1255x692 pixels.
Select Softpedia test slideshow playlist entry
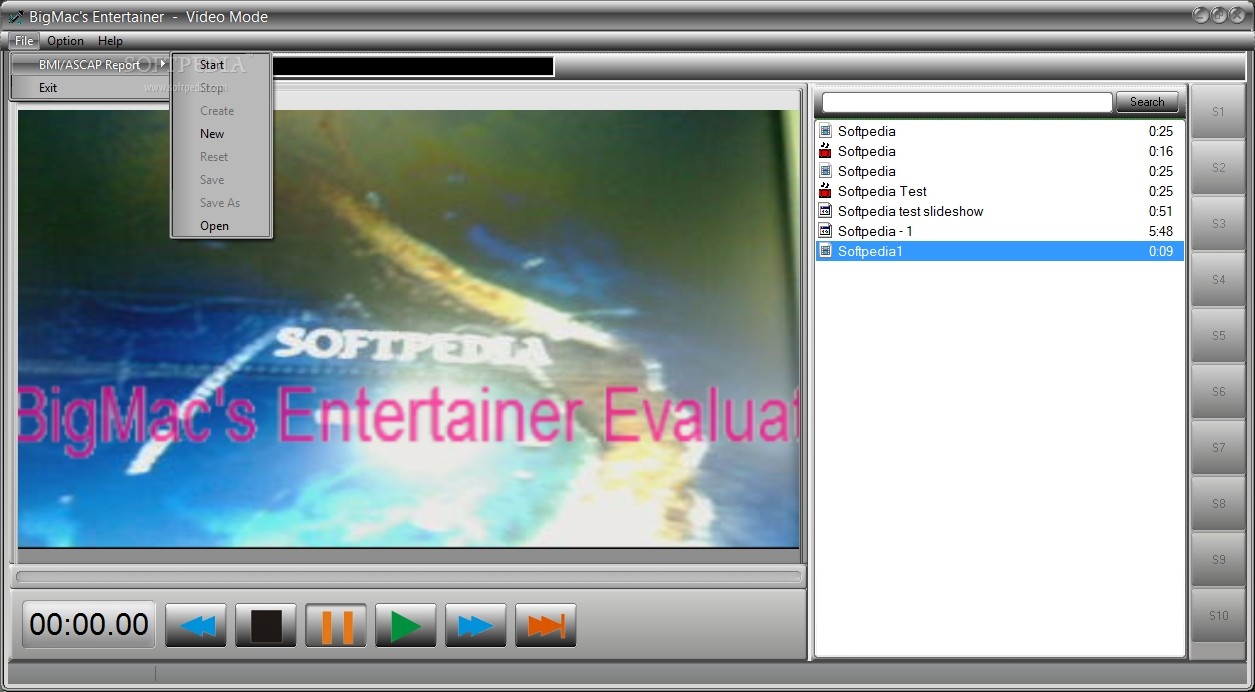pyautogui.click(x=1000, y=211)
